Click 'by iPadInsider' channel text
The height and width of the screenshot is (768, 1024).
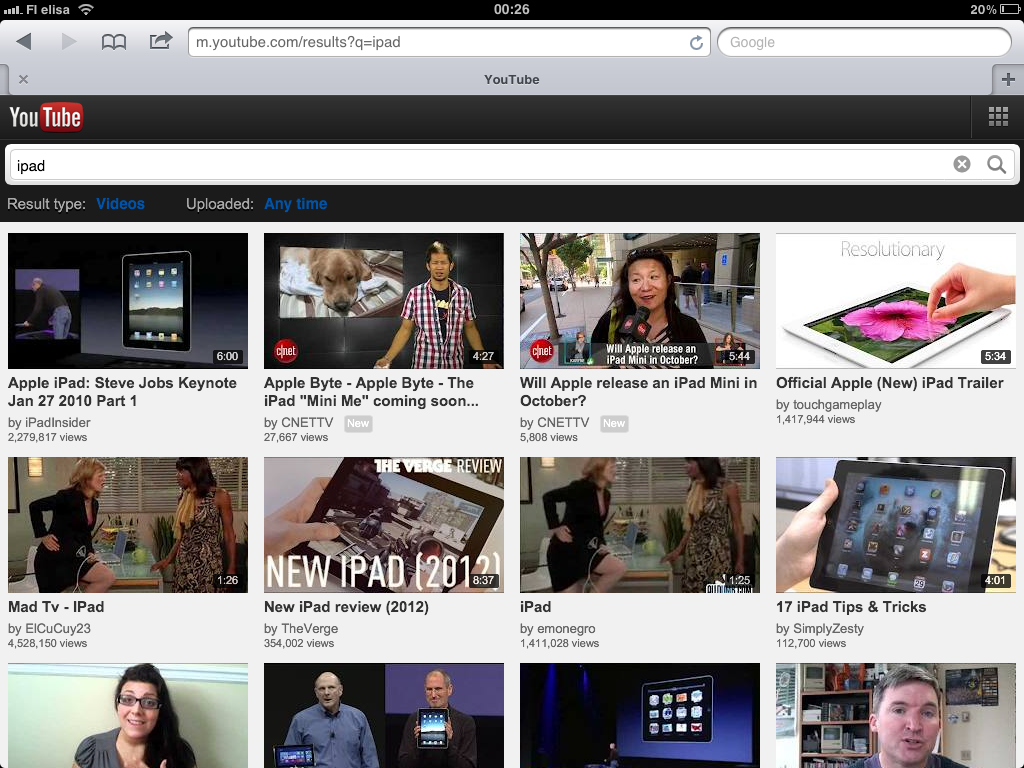[x=49, y=423]
